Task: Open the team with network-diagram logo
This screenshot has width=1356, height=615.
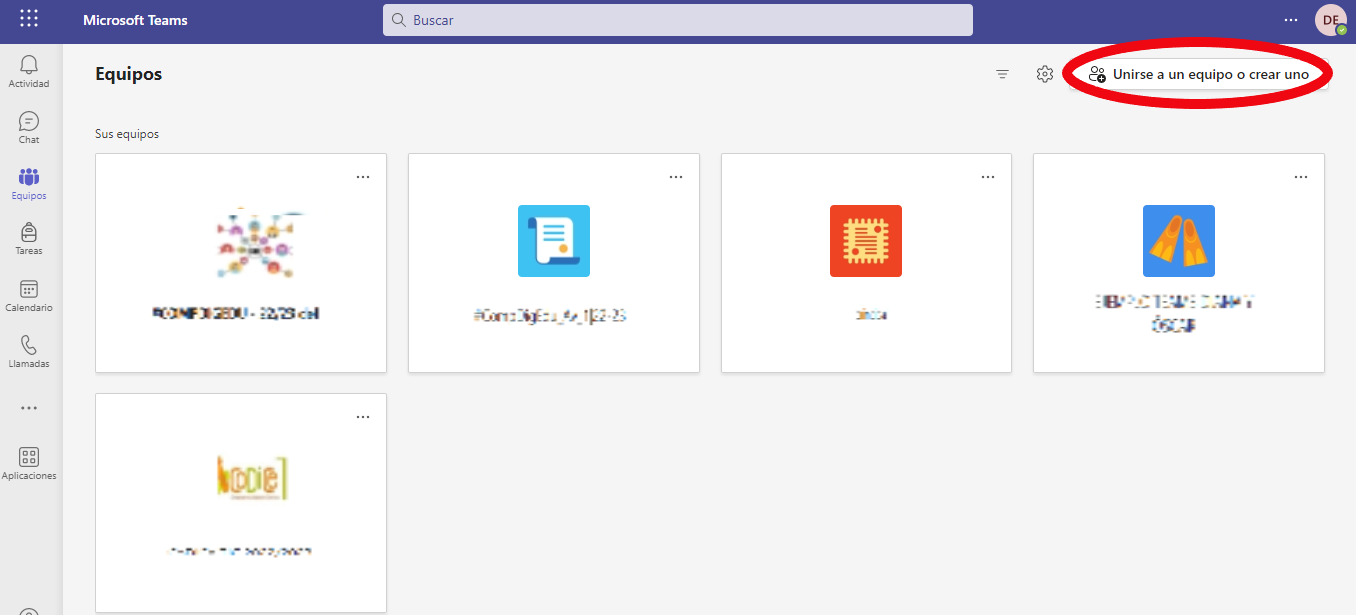Action: click(241, 263)
